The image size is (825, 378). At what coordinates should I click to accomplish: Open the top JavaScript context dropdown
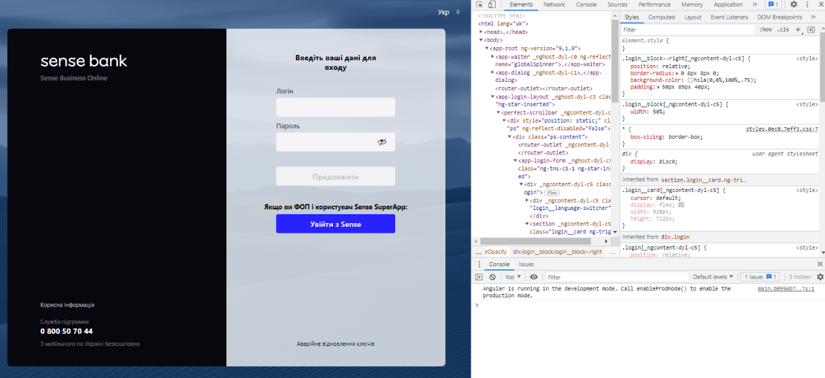pyautogui.click(x=513, y=277)
